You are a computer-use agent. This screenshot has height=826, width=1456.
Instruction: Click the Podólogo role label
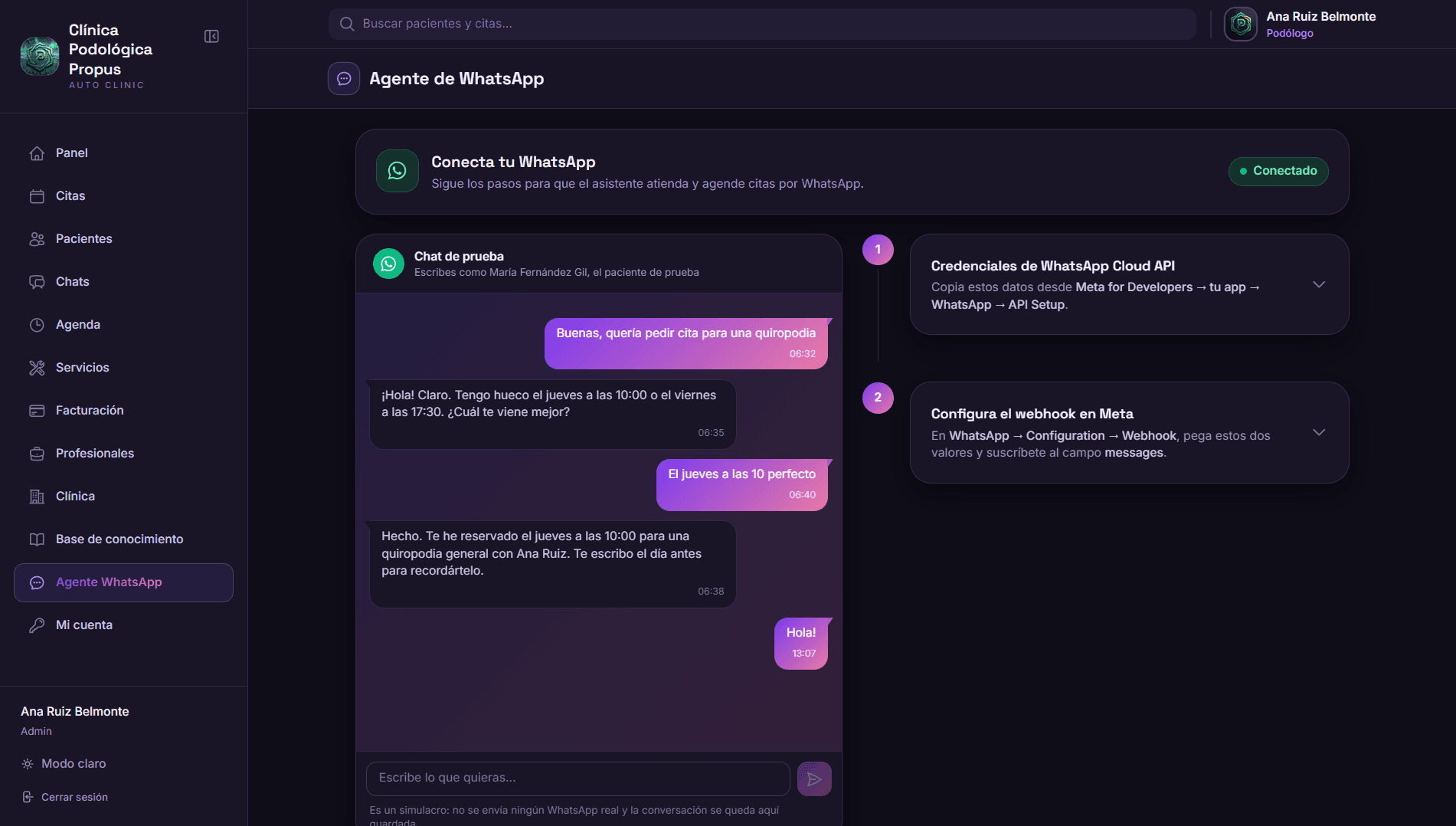[x=1289, y=34]
